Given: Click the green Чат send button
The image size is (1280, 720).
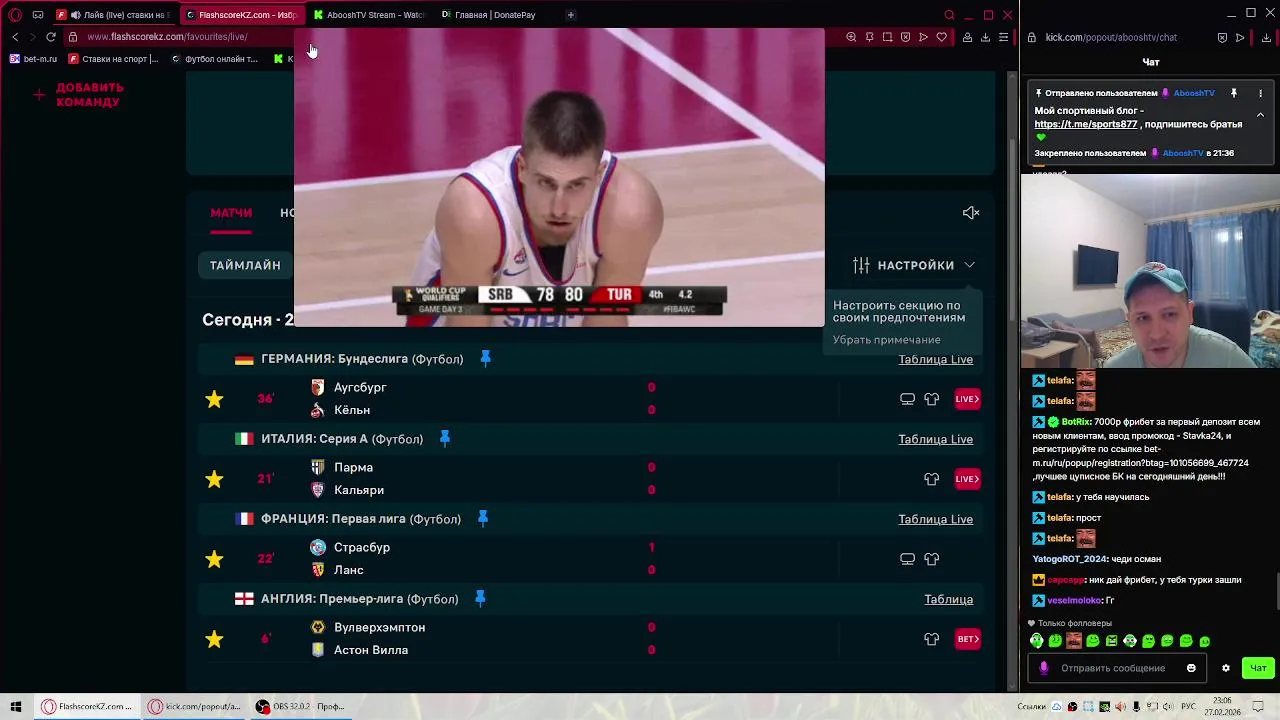Looking at the screenshot, I should tap(1258, 668).
